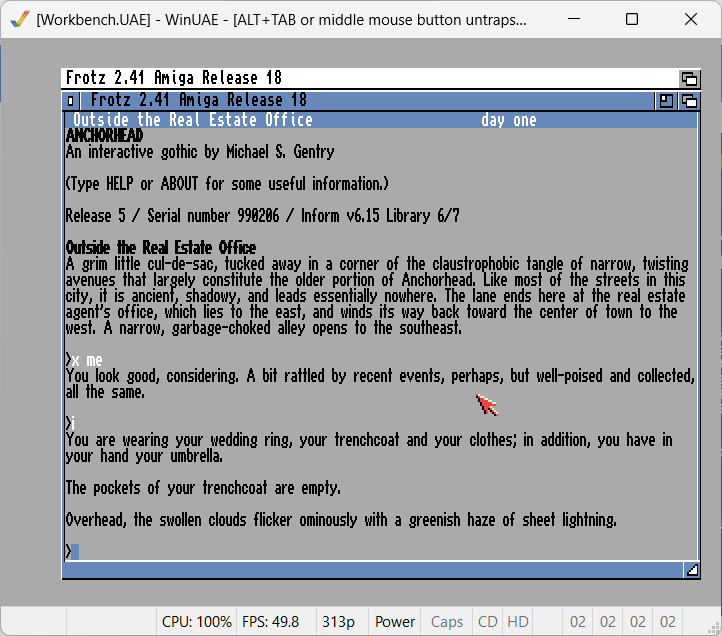The width and height of the screenshot is (722, 636).
Task: Click the status line location 'Outside the Real Estate Office'
Action: coord(193,120)
